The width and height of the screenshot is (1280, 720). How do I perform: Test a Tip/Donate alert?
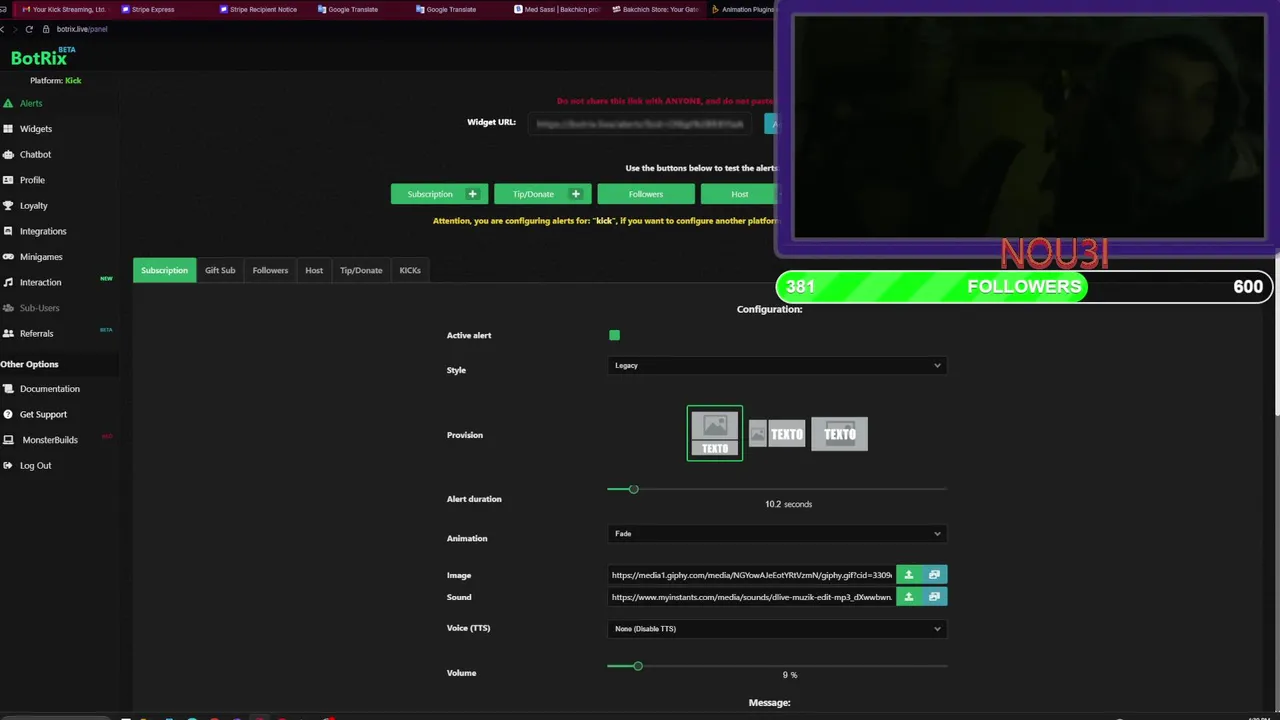[533, 194]
